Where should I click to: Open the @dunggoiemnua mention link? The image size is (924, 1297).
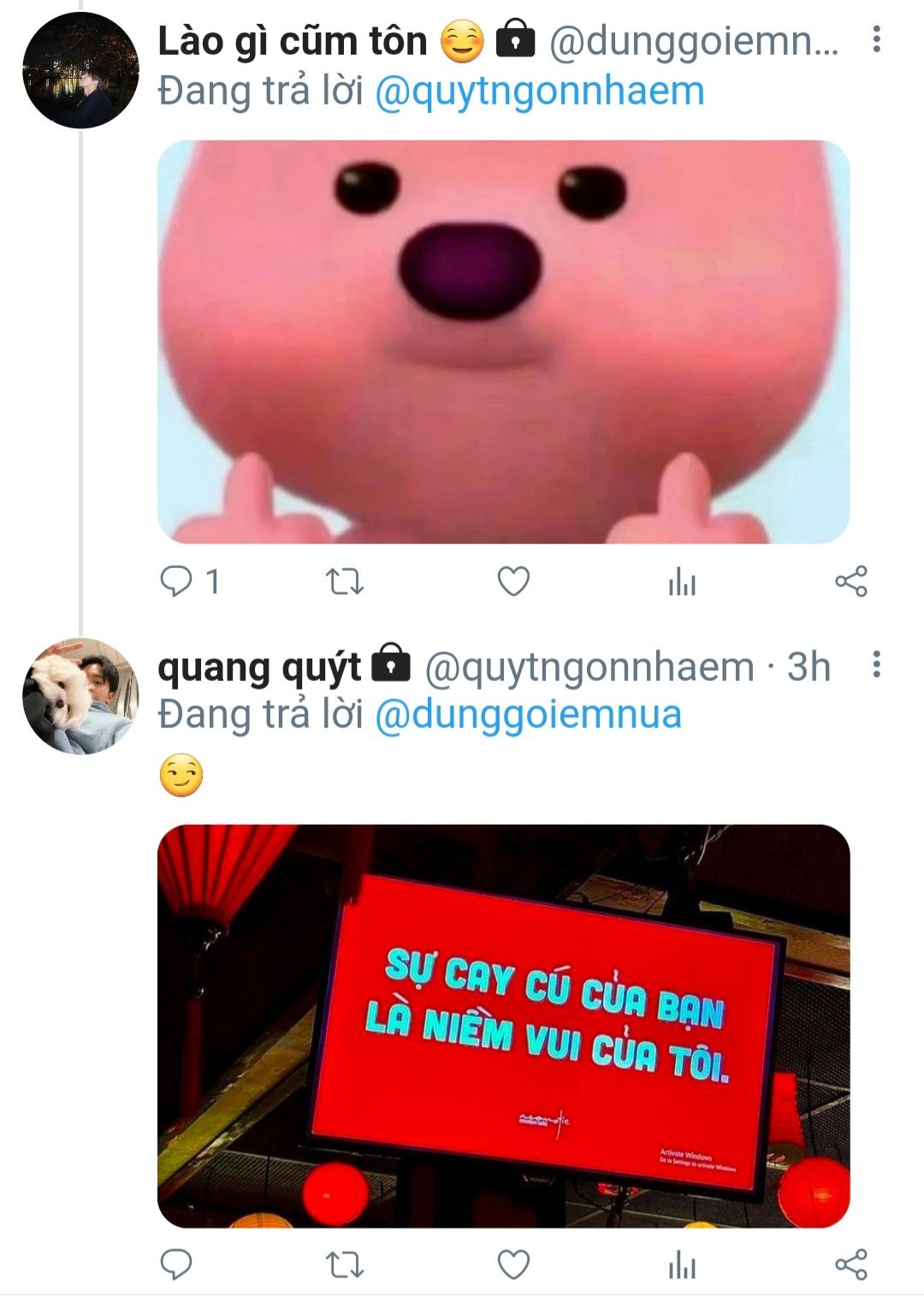[529, 714]
